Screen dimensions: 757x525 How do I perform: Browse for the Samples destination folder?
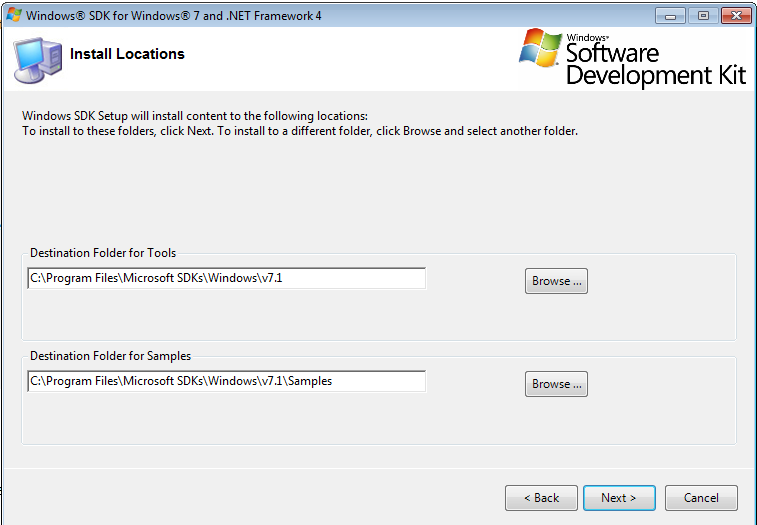pyautogui.click(x=556, y=383)
